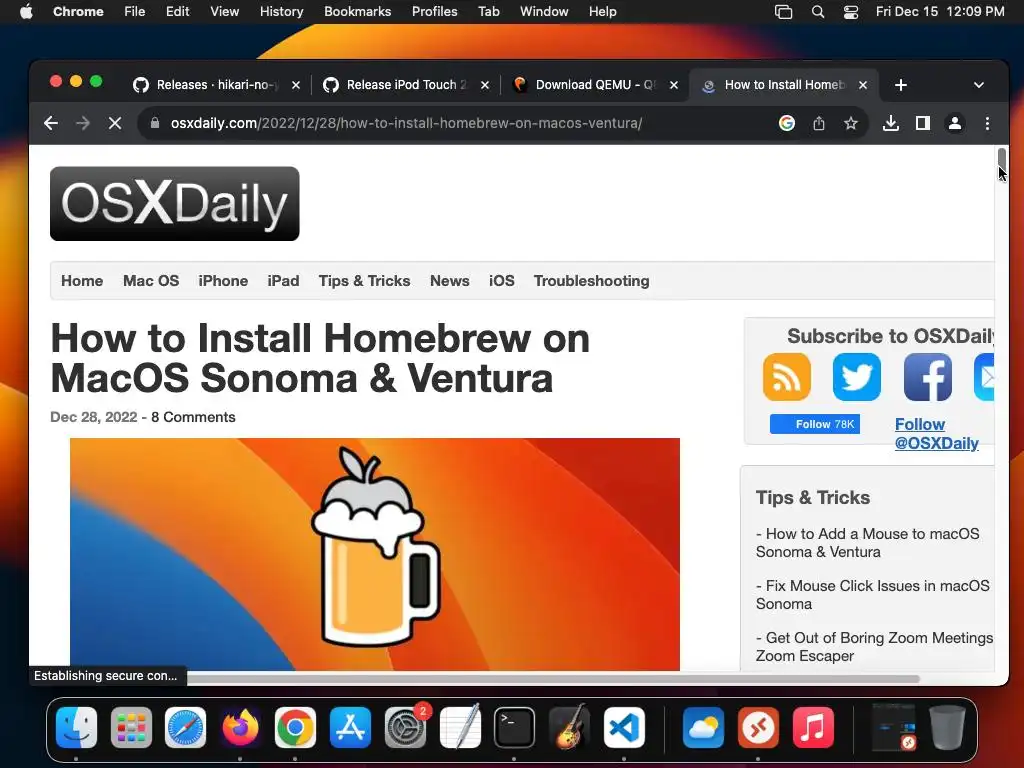The width and height of the screenshot is (1024, 768).
Task: Open the Profiles menu
Action: click(x=434, y=12)
